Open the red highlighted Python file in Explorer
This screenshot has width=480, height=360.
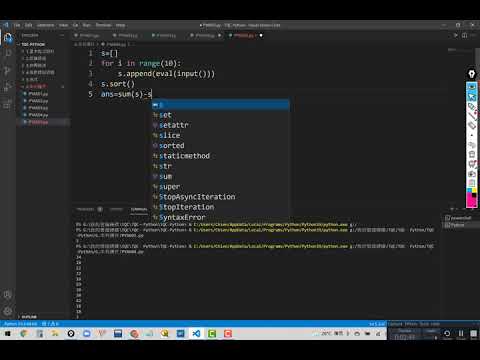point(43,122)
